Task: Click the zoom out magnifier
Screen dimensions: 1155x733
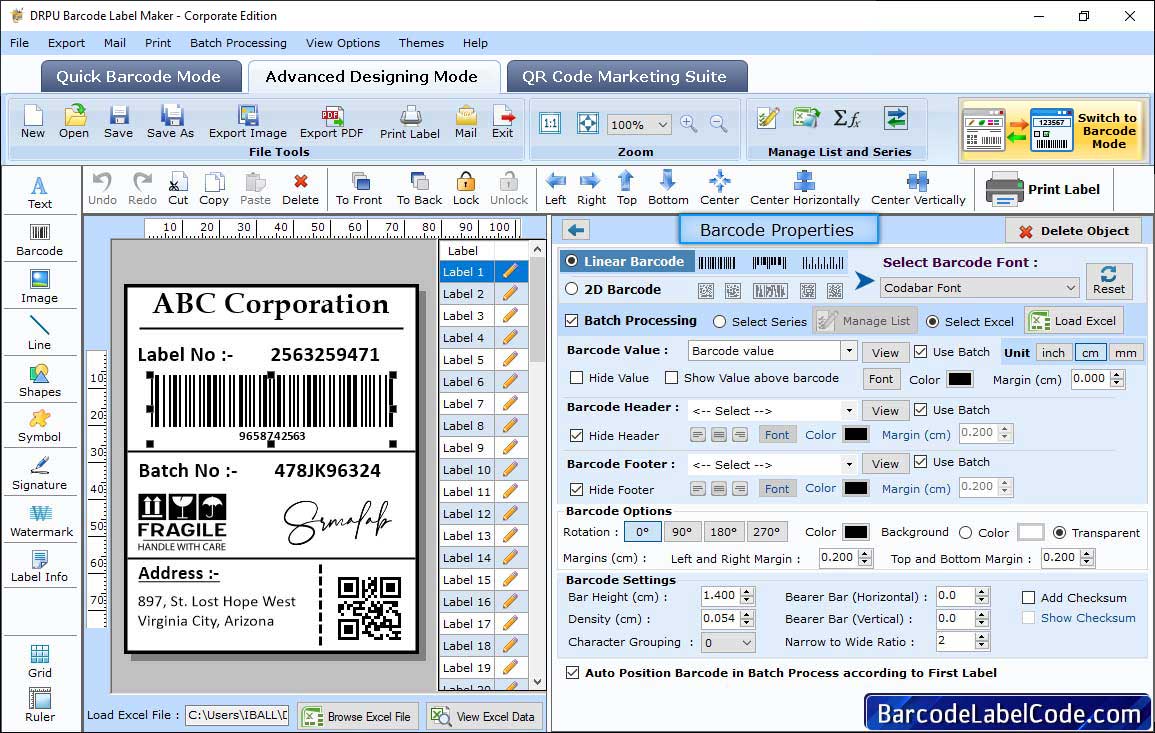Action: tap(718, 124)
